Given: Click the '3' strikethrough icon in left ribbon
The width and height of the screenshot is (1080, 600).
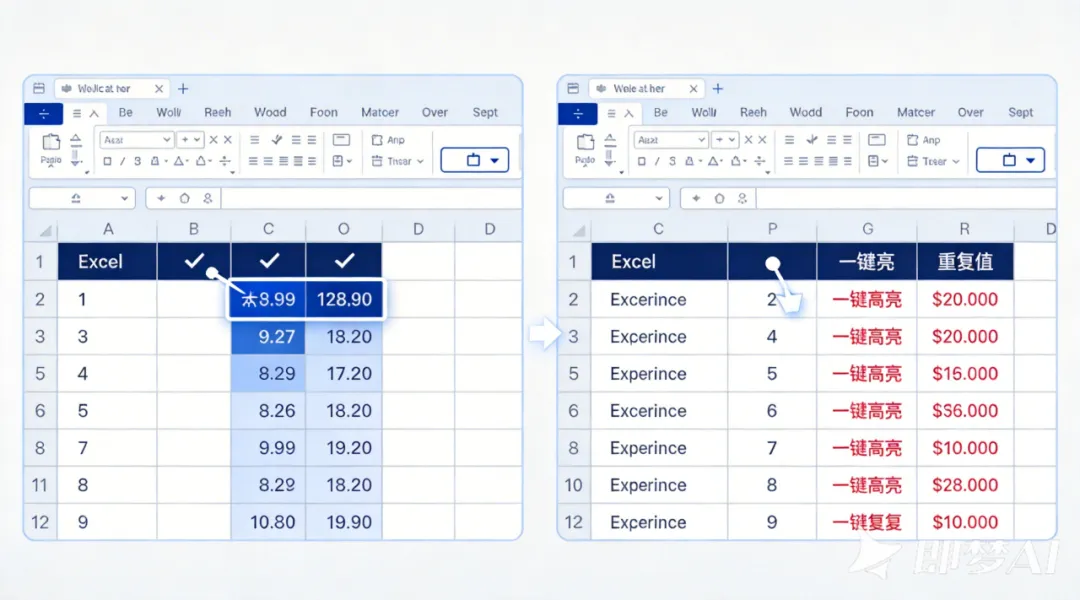Looking at the screenshot, I should [138, 161].
